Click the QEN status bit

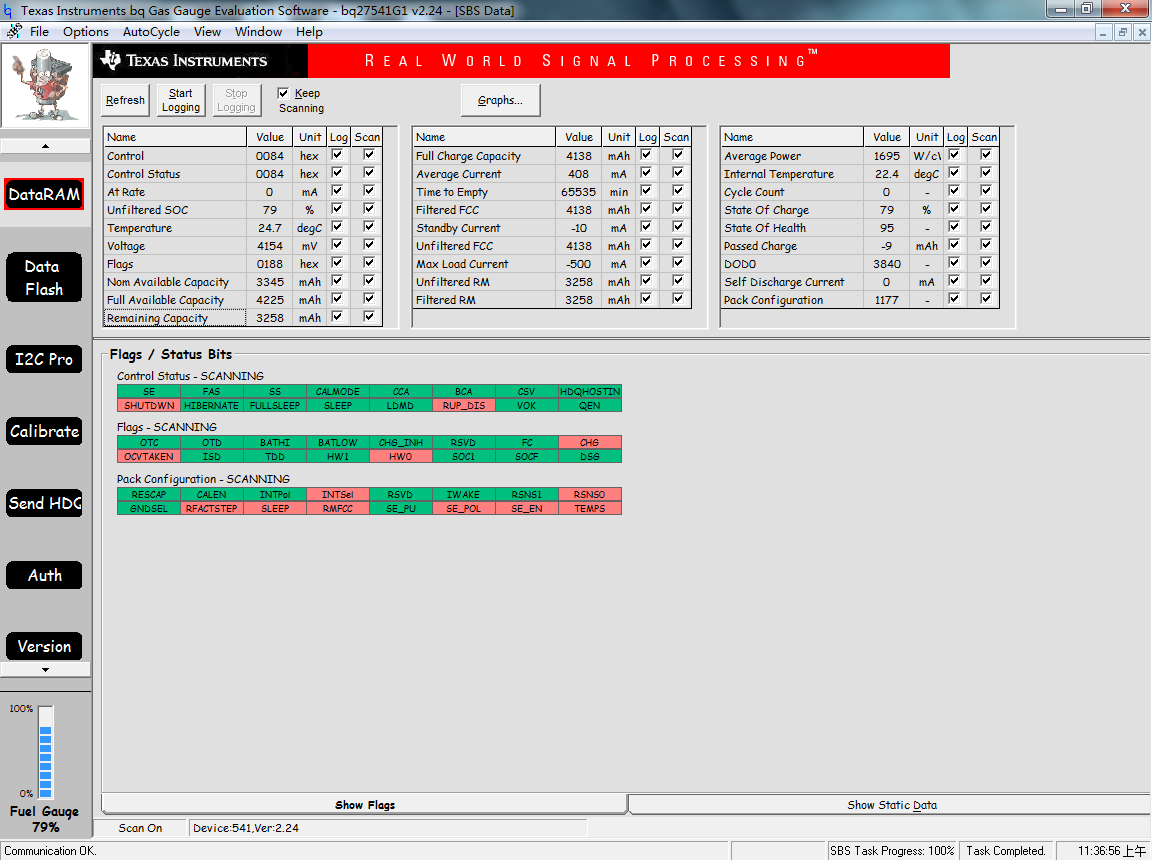point(589,406)
